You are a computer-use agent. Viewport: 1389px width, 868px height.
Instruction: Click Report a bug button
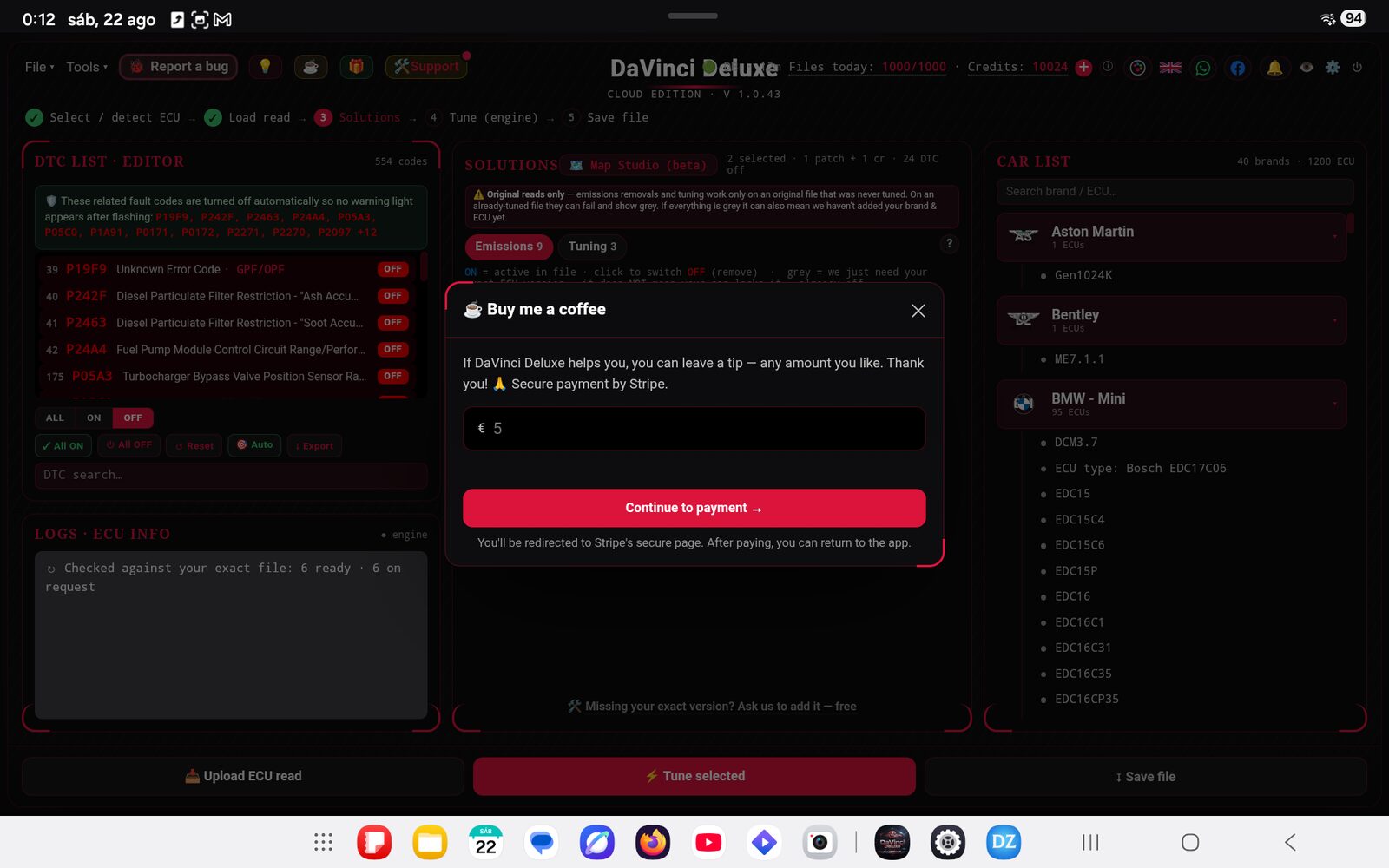(x=178, y=67)
